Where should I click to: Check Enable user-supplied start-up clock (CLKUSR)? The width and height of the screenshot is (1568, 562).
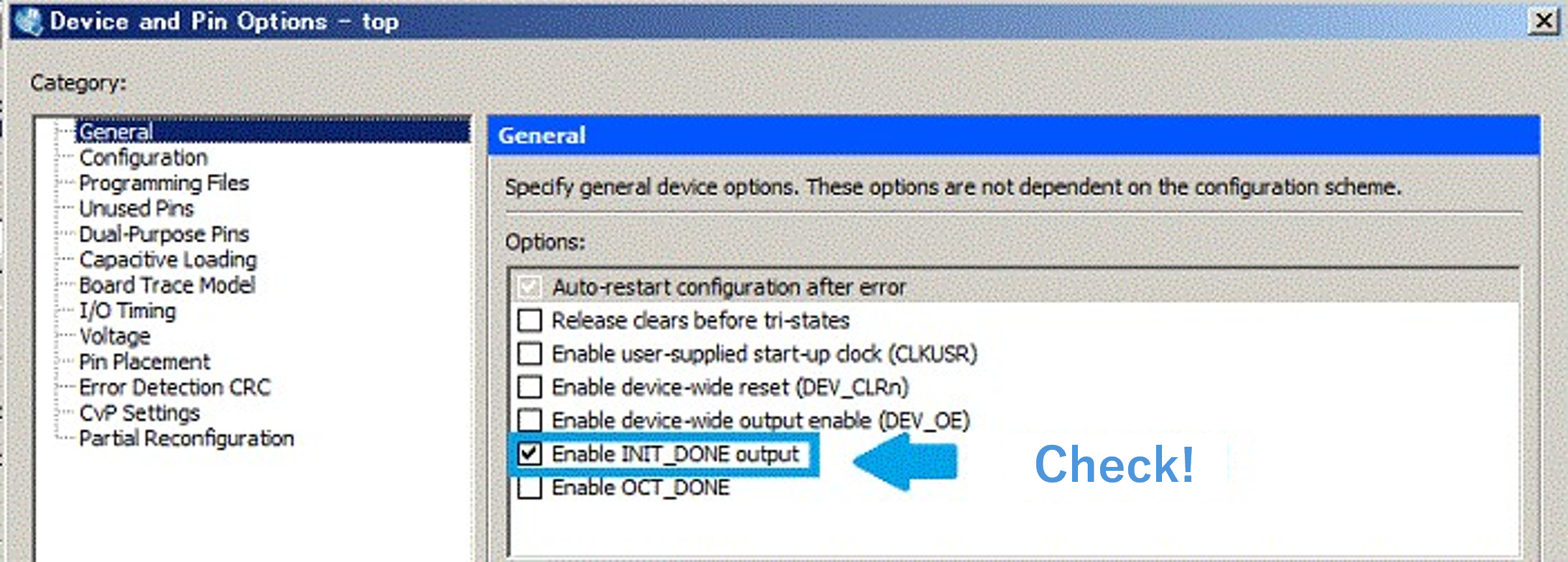529,354
